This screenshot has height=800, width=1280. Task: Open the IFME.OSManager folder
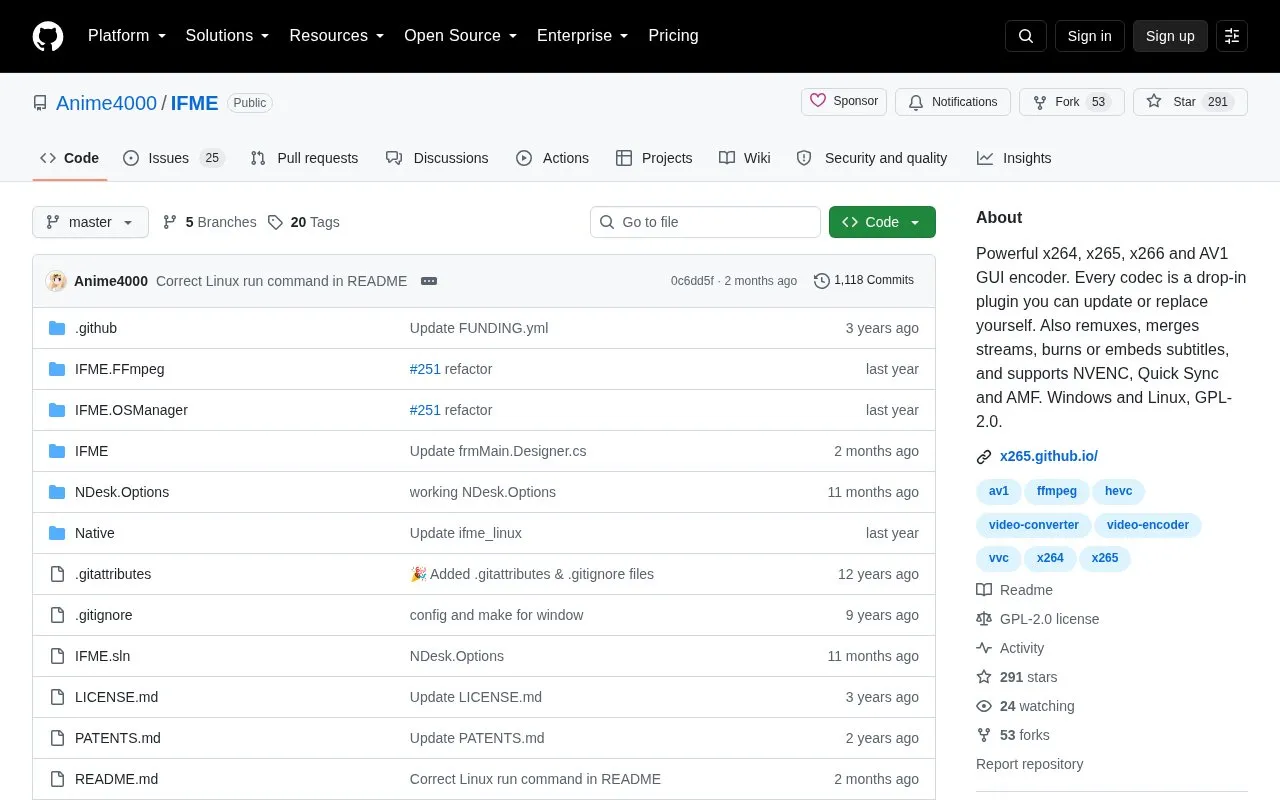point(131,410)
